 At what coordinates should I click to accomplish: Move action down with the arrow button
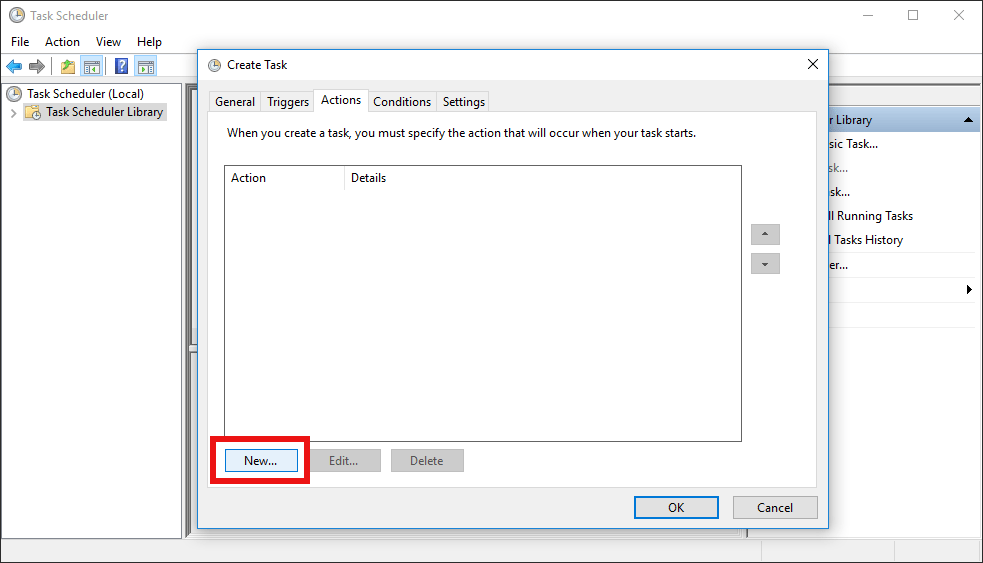(765, 264)
